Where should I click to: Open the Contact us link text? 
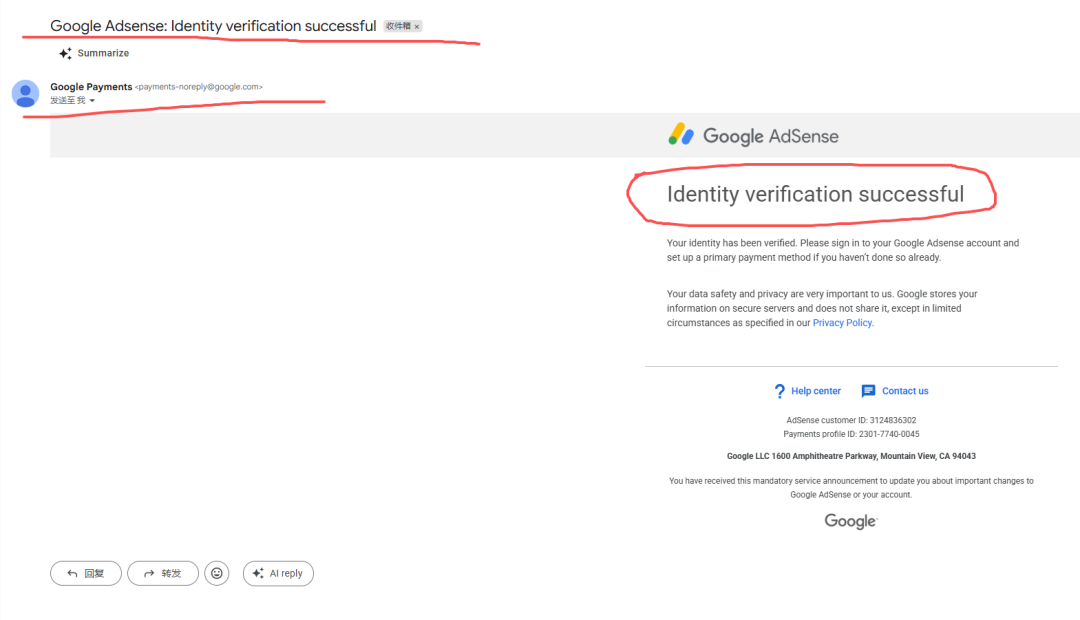point(905,391)
